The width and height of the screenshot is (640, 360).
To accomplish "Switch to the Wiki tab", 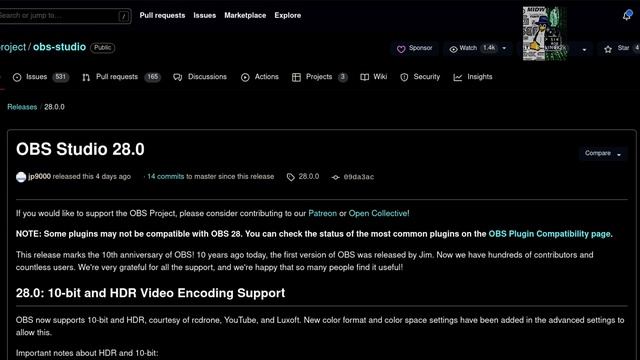I will pyautogui.click(x=373, y=77).
